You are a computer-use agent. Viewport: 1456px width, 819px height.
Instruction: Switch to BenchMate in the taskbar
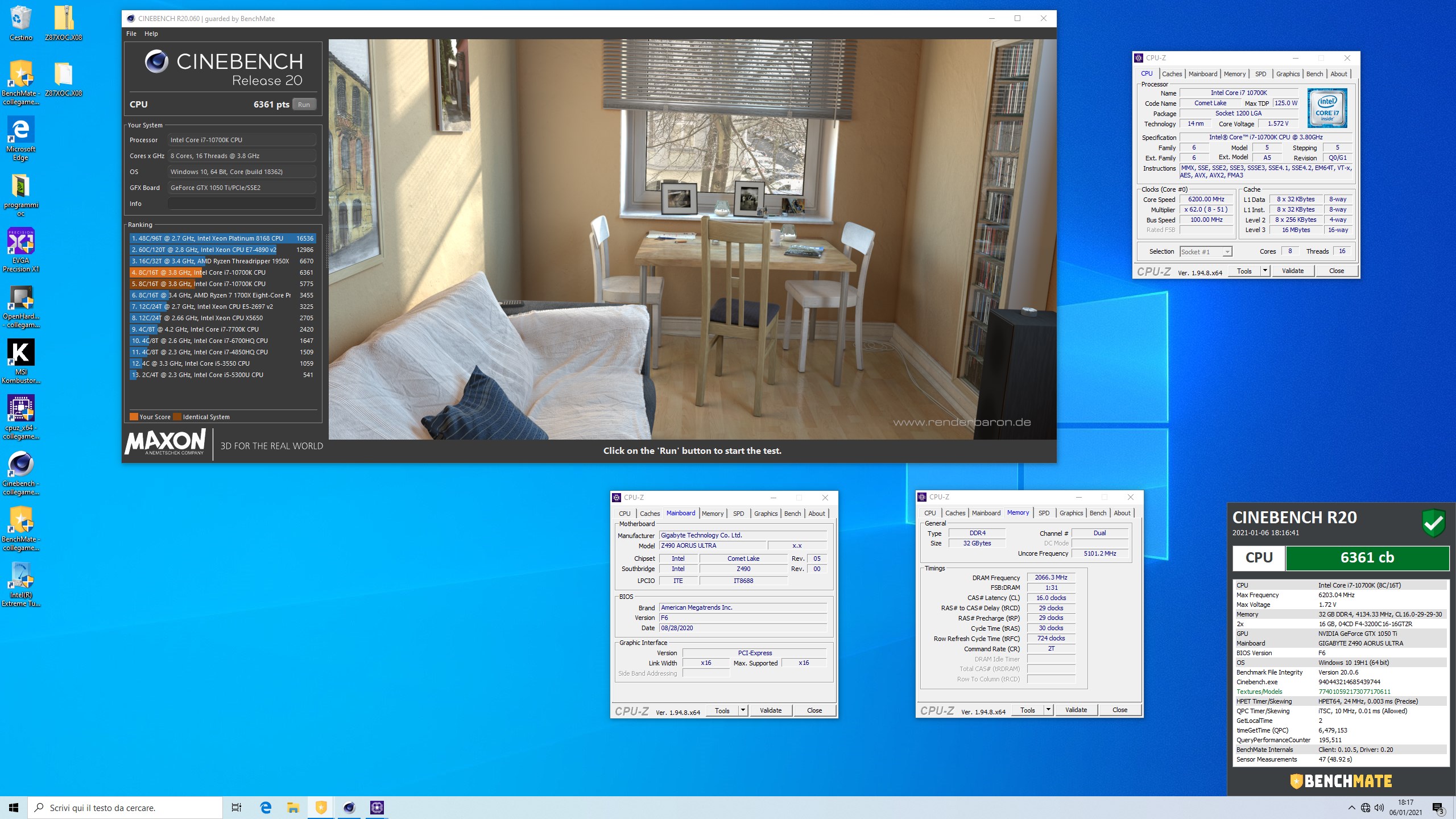(x=321, y=808)
